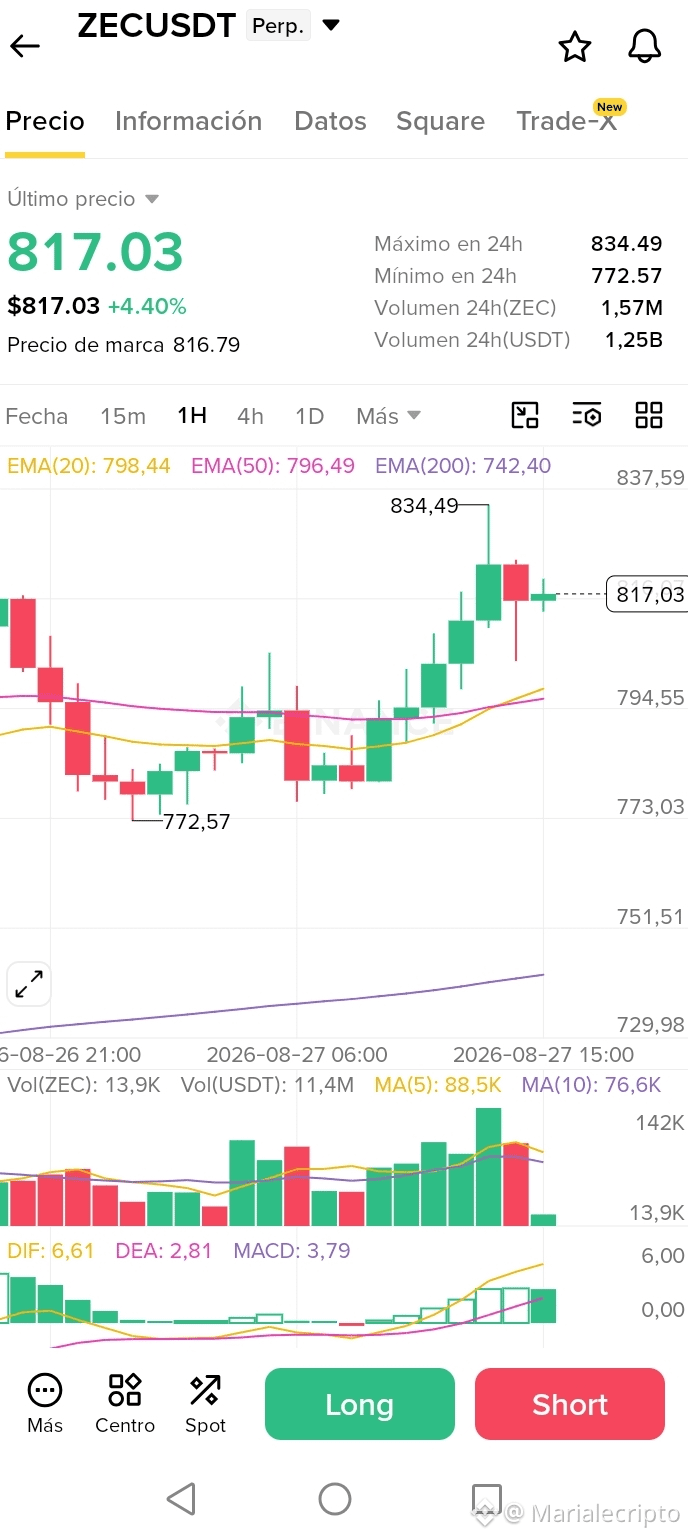This screenshot has width=688, height=1538.
Task: Select the 4h timeframe
Action: pos(250,416)
